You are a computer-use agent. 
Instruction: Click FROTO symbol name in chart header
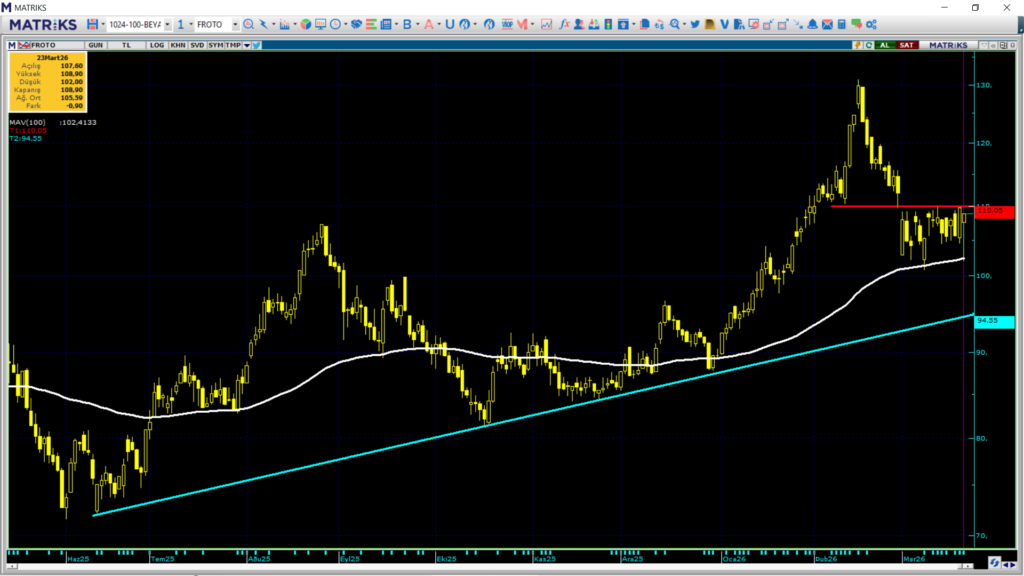(x=43, y=45)
